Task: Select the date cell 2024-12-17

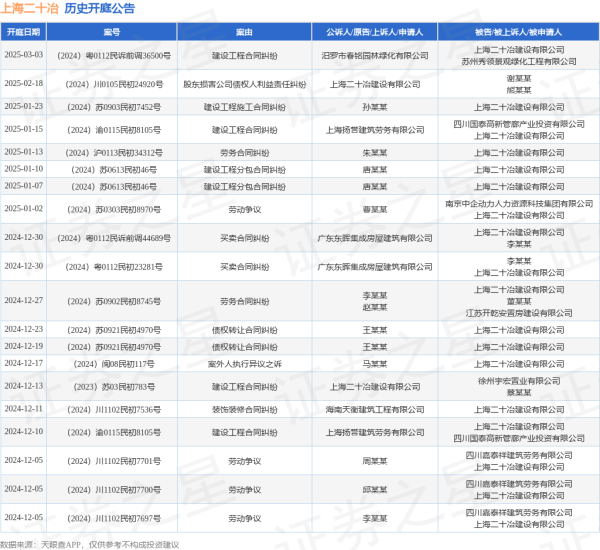Action: coord(23,363)
